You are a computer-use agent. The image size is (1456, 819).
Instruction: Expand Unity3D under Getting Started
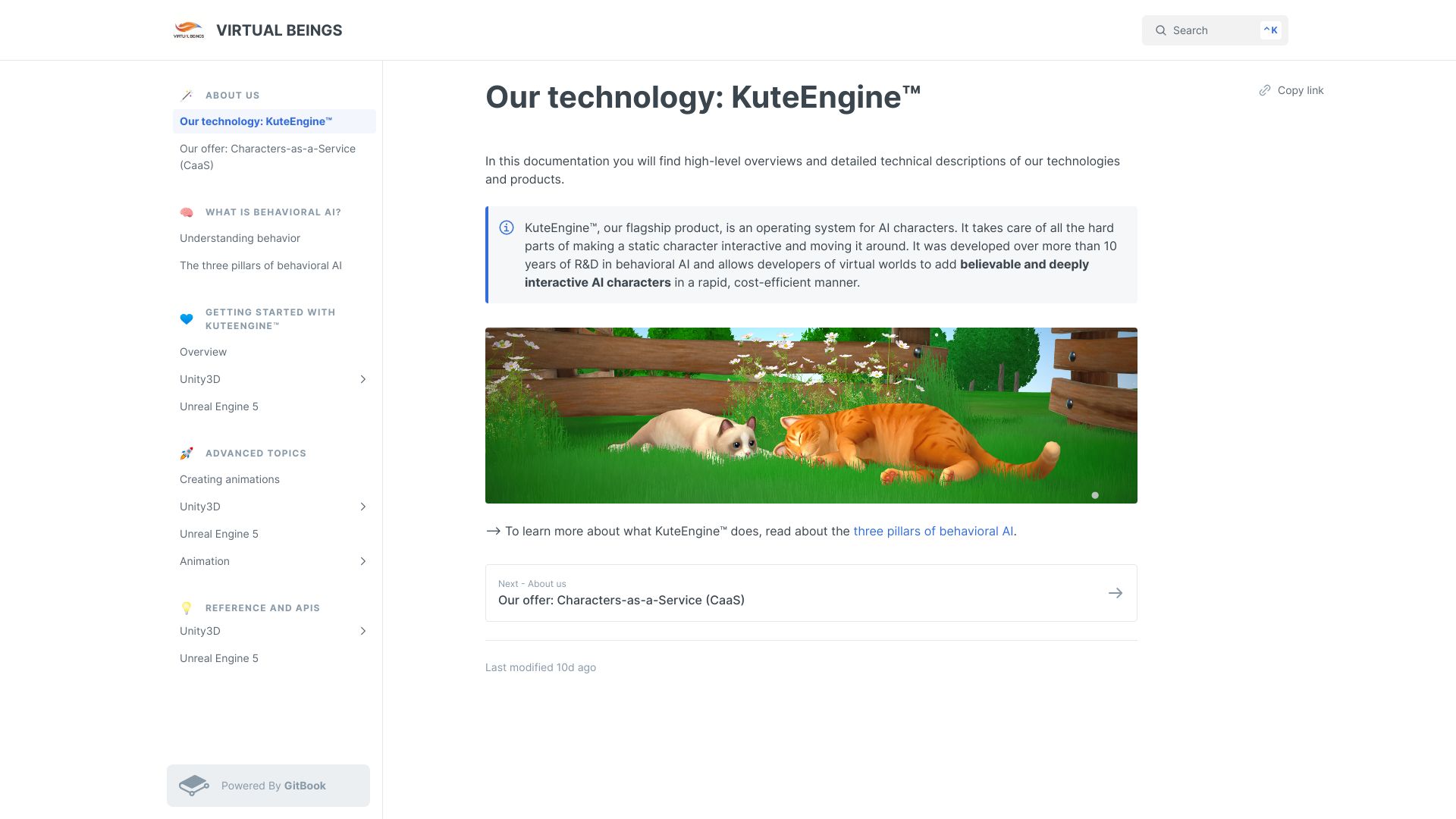(363, 379)
